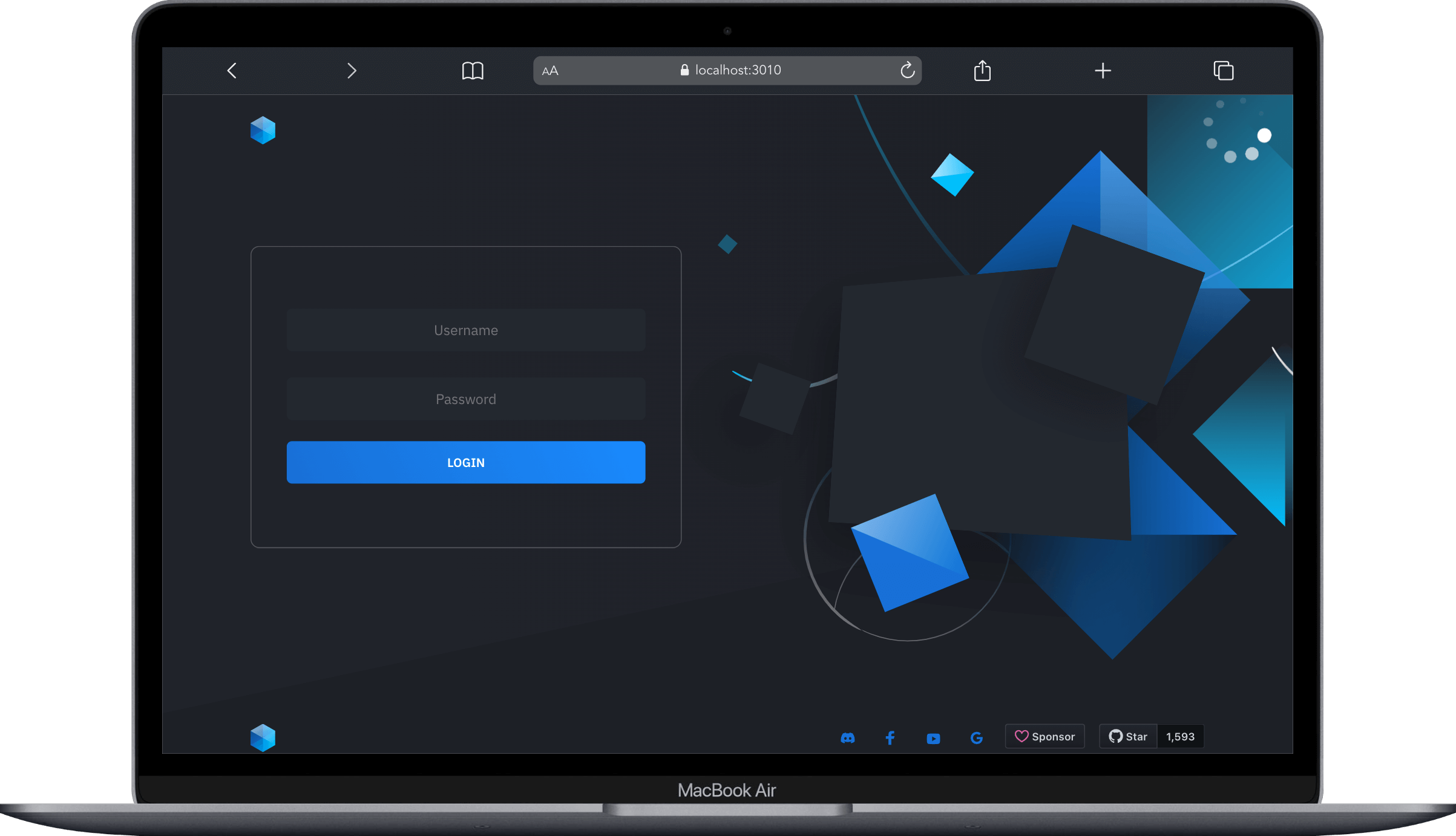Show all tabs overview icon
Image resolution: width=1456 pixels, height=836 pixels.
point(1223,71)
